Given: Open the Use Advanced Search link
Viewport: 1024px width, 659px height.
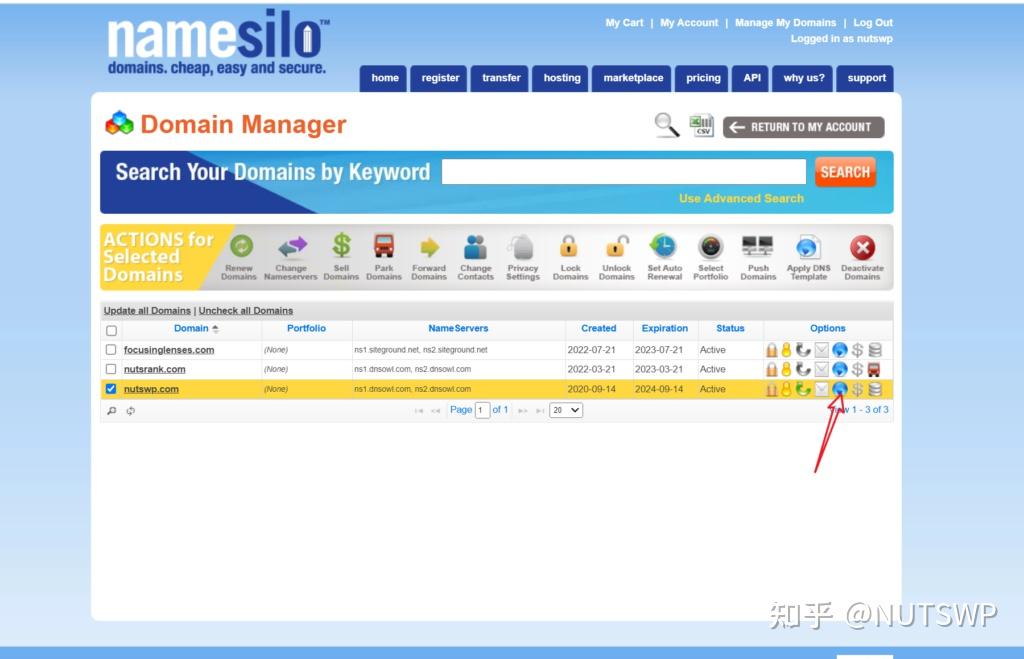Looking at the screenshot, I should click(741, 198).
